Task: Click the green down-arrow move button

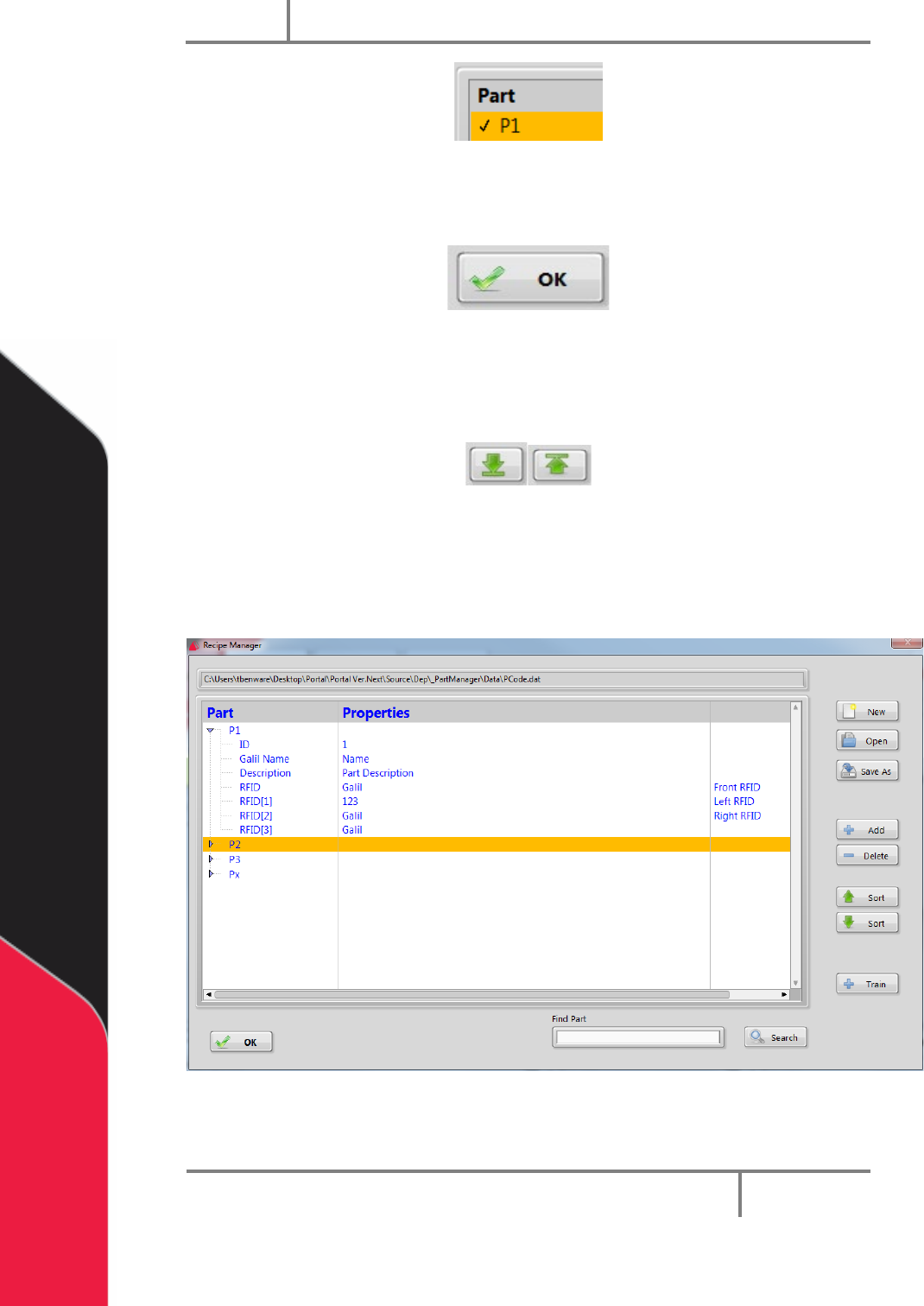Action: tap(496, 465)
